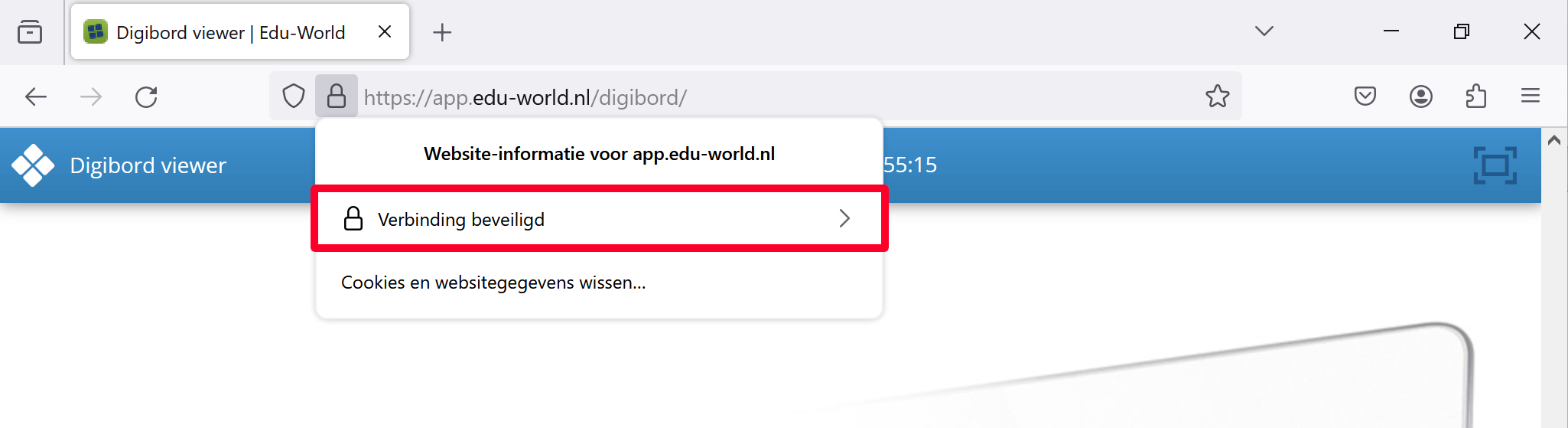Image resolution: width=1568 pixels, height=428 pixels.
Task: Bookmark this page with the star icon
Action: (1217, 96)
